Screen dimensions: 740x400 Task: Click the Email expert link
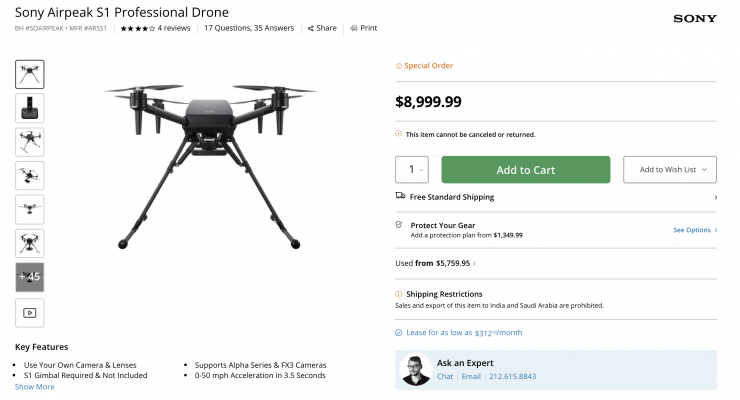tap(470, 376)
